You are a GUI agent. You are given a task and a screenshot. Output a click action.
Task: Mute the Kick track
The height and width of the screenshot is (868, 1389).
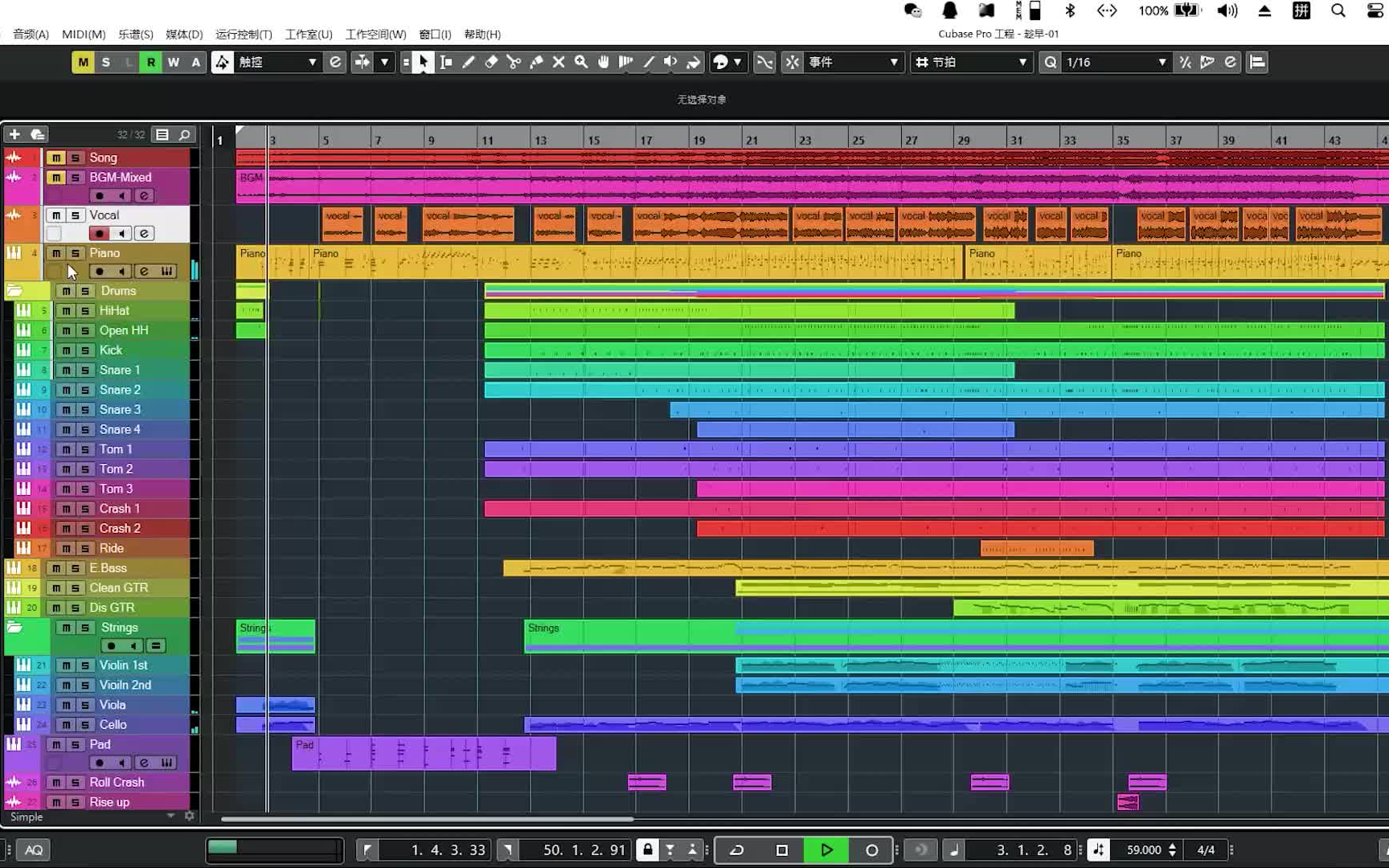[x=66, y=350]
